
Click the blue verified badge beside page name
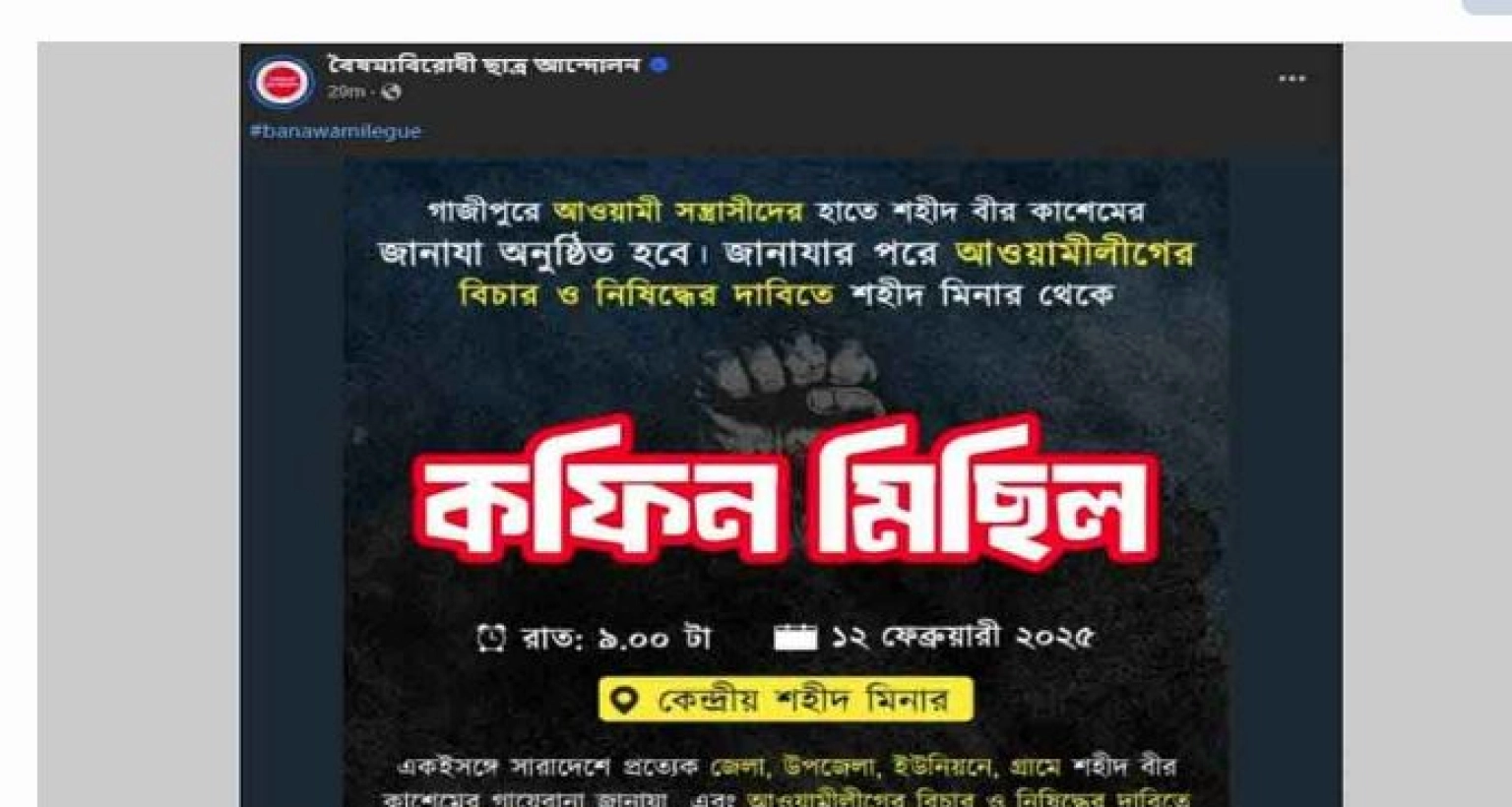point(661,65)
